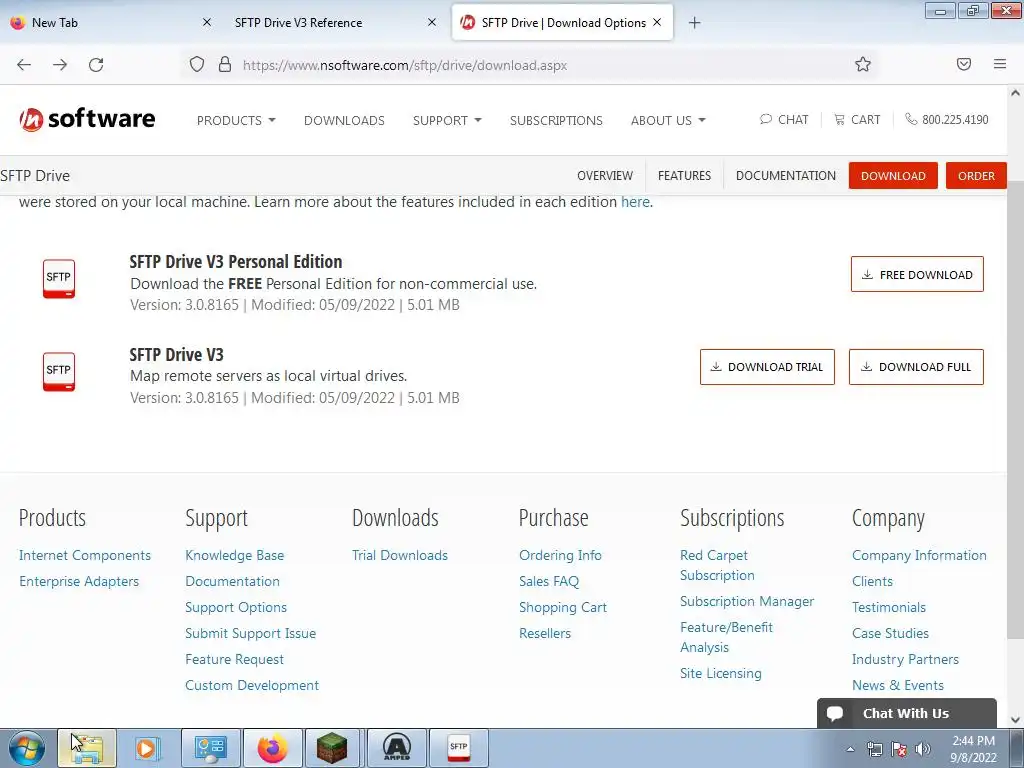
Task: Click the red DOWNLOAD button
Action: pyautogui.click(x=893, y=176)
